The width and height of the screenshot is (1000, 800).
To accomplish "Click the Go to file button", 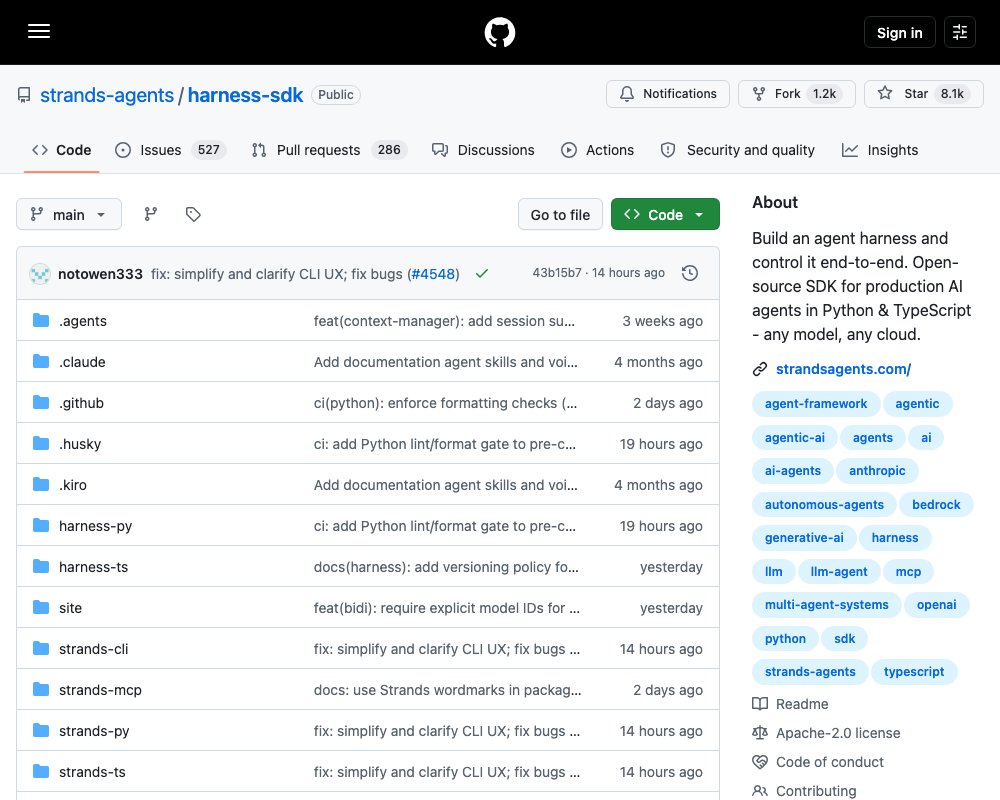I will [560, 215].
